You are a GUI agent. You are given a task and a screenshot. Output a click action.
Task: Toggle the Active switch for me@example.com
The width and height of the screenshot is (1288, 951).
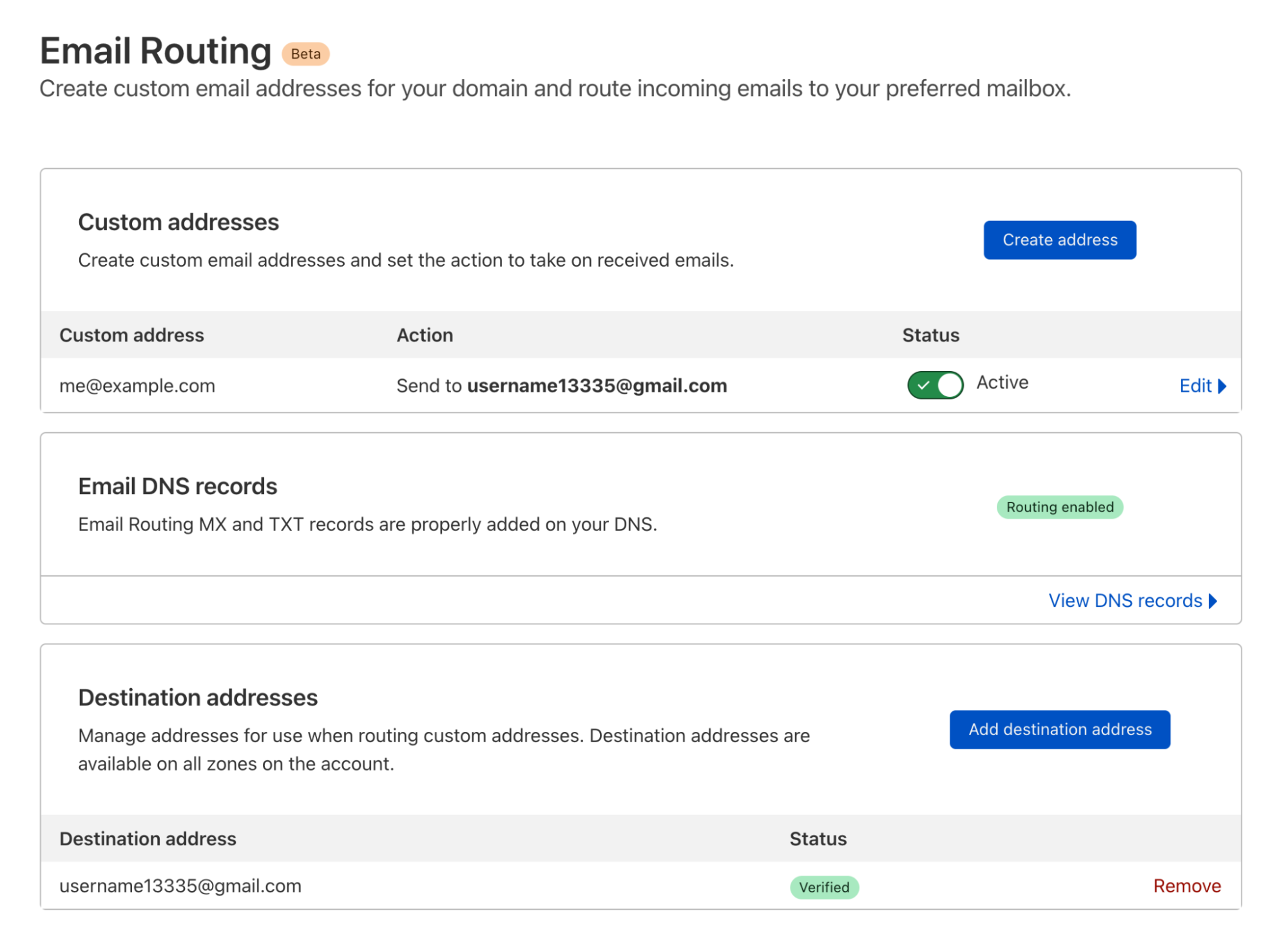coord(935,385)
